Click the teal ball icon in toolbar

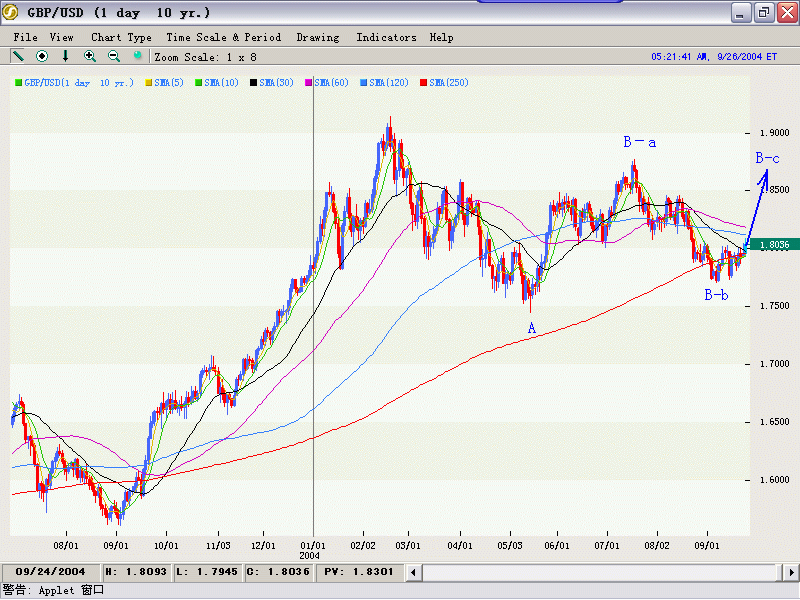tap(137, 55)
